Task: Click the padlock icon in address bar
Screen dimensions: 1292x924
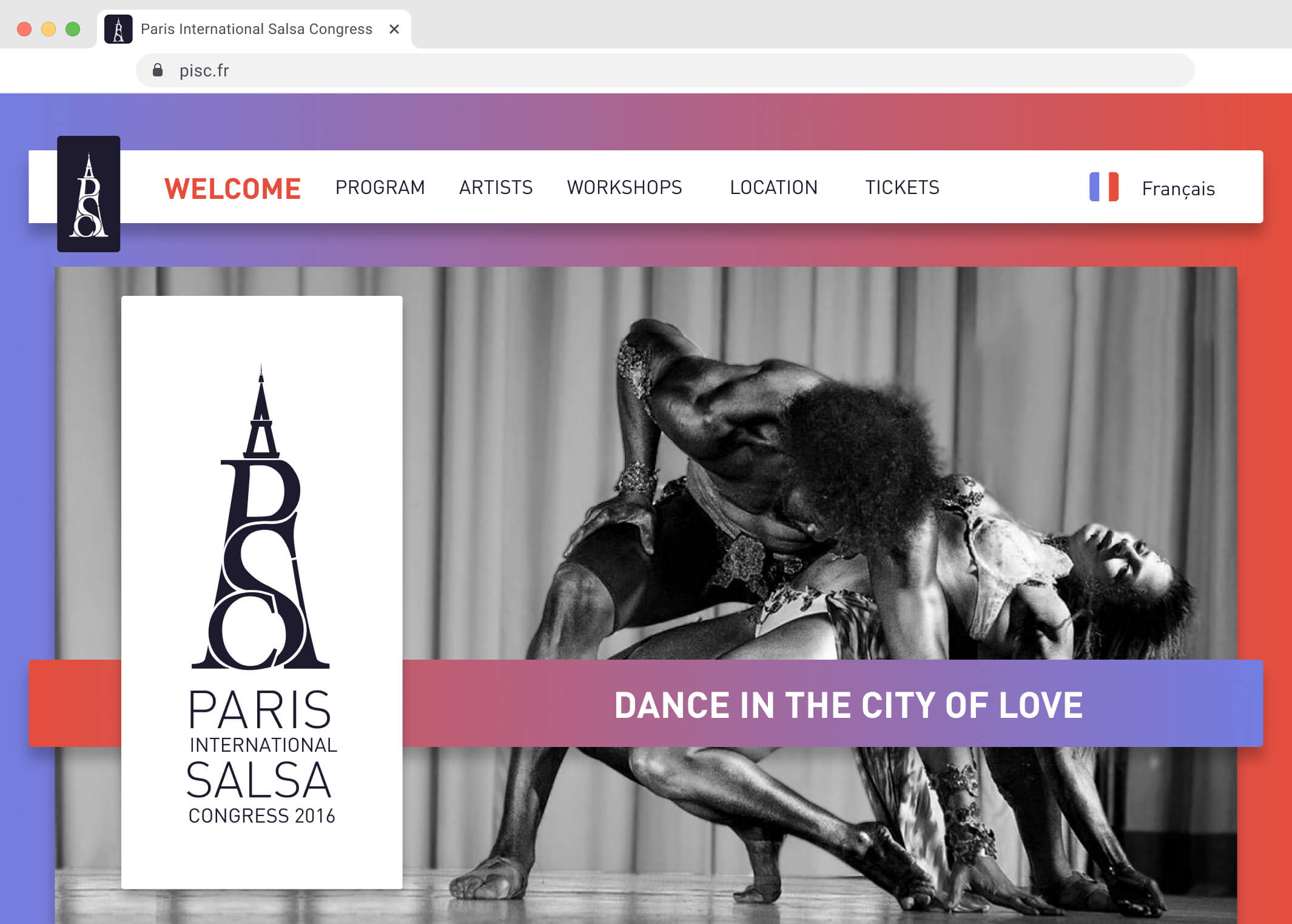Action: pos(158,70)
